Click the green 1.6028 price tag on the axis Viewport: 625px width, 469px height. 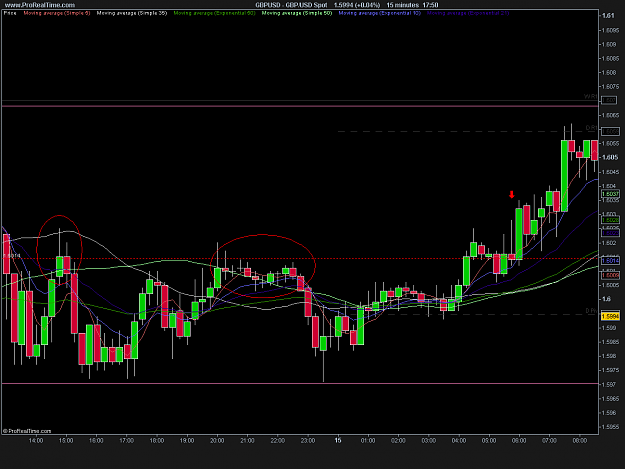(610, 220)
